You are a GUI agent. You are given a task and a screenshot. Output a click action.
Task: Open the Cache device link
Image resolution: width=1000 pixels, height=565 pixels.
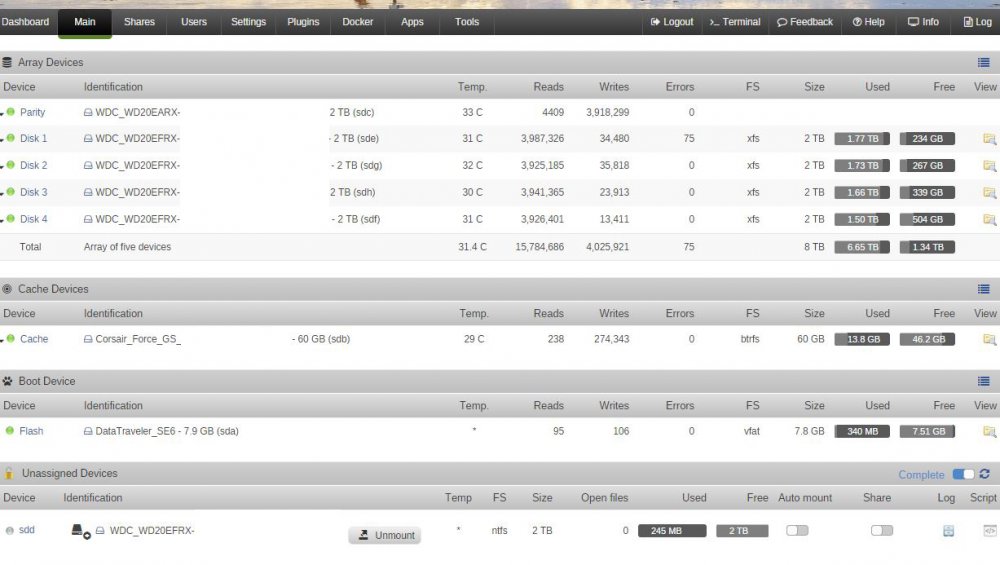coord(34,339)
